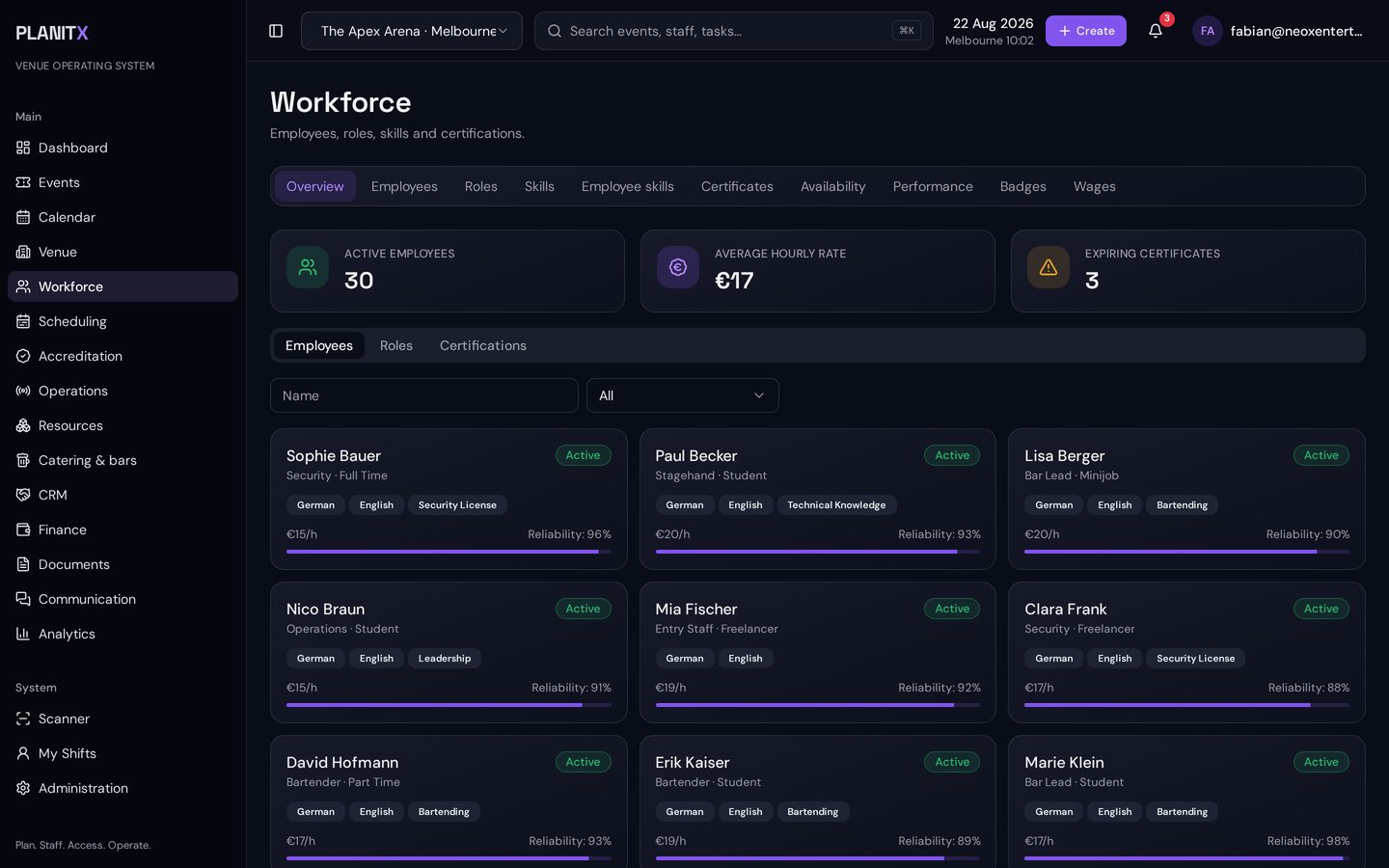
Task: Click the Documents file icon
Action: (x=23, y=564)
